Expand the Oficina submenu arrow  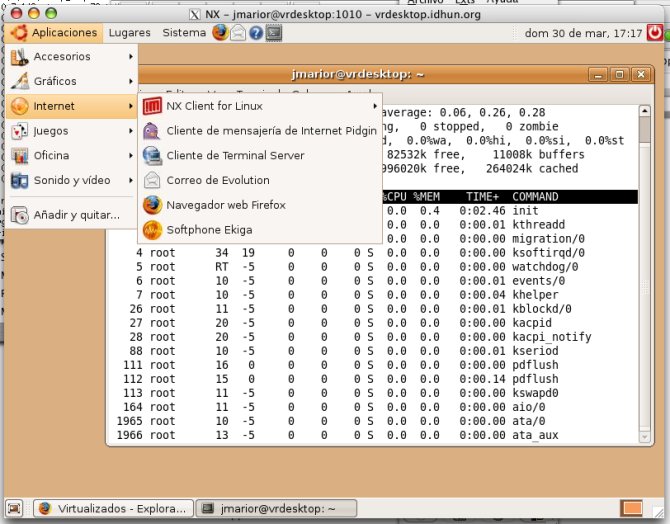(131, 156)
